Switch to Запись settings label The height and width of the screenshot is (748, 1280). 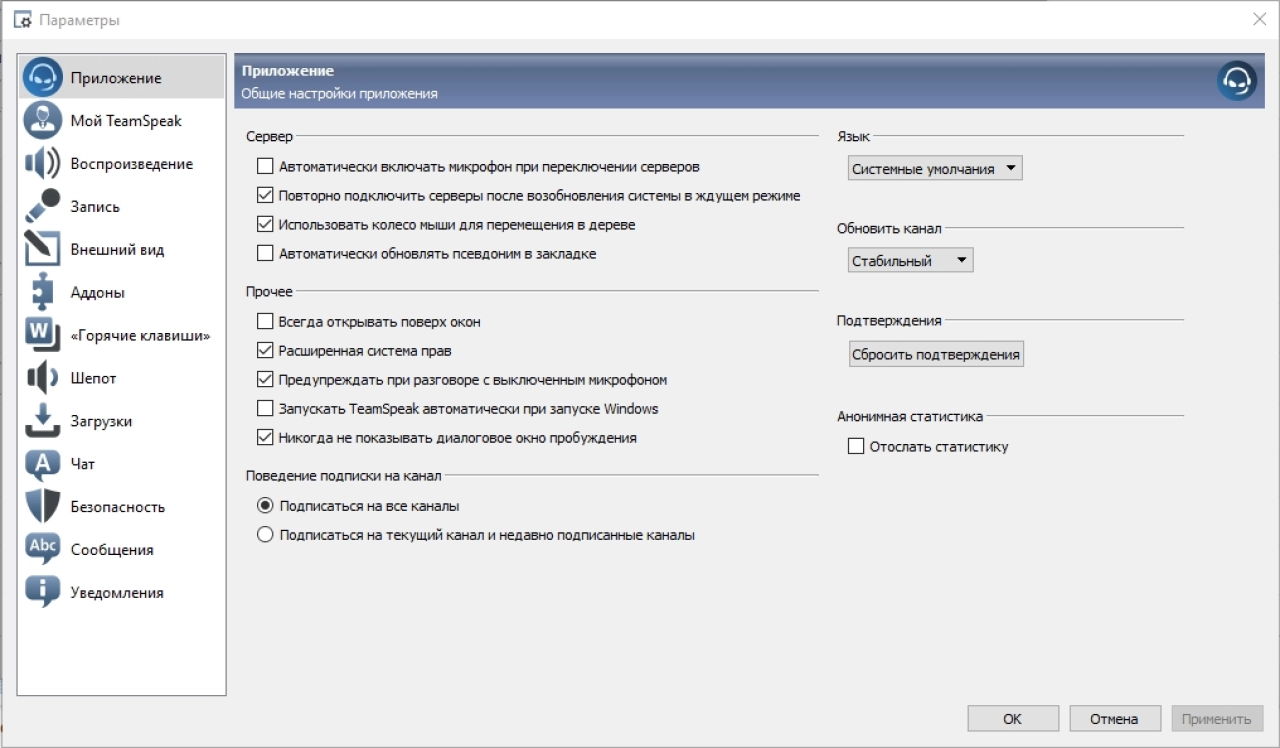[95, 207]
